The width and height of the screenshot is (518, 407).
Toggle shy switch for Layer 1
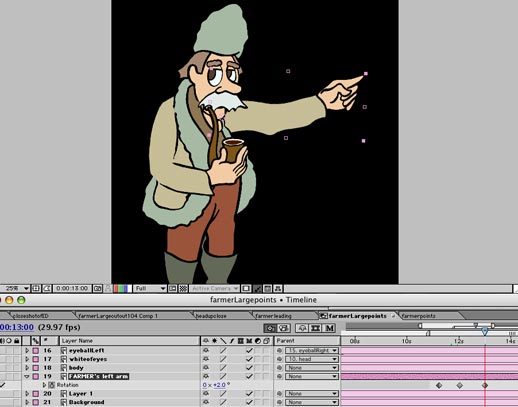click(206, 394)
